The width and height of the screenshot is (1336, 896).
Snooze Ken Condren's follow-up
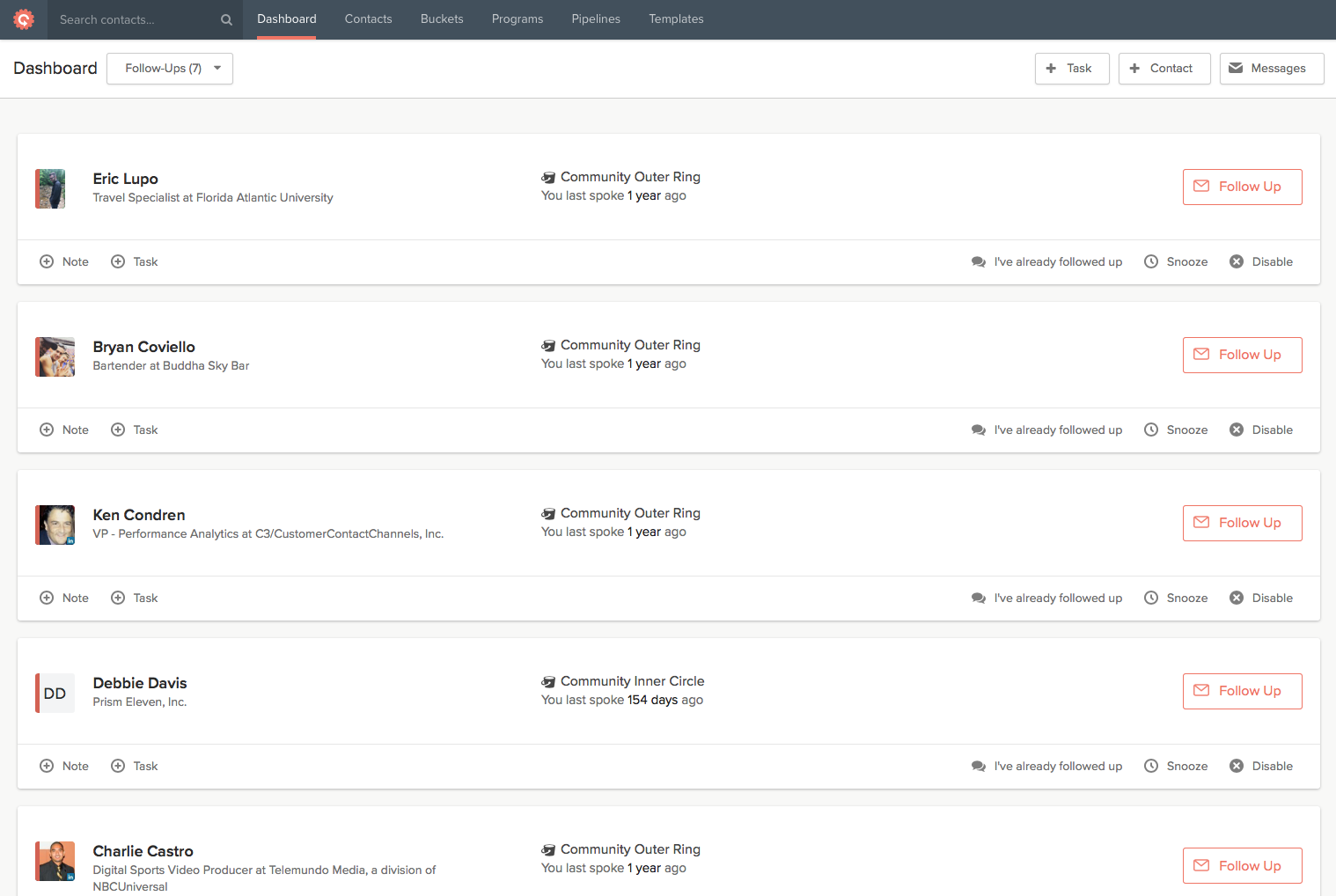click(1176, 598)
